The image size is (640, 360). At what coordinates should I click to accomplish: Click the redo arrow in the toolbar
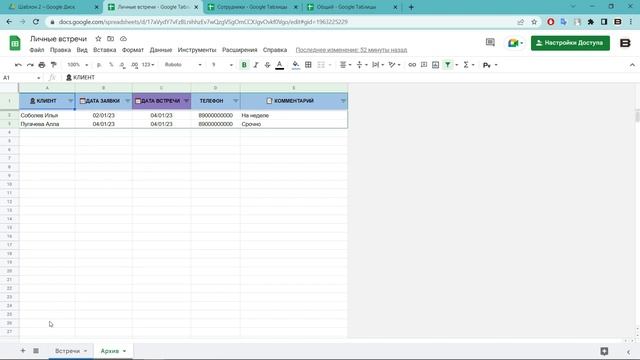(30, 65)
